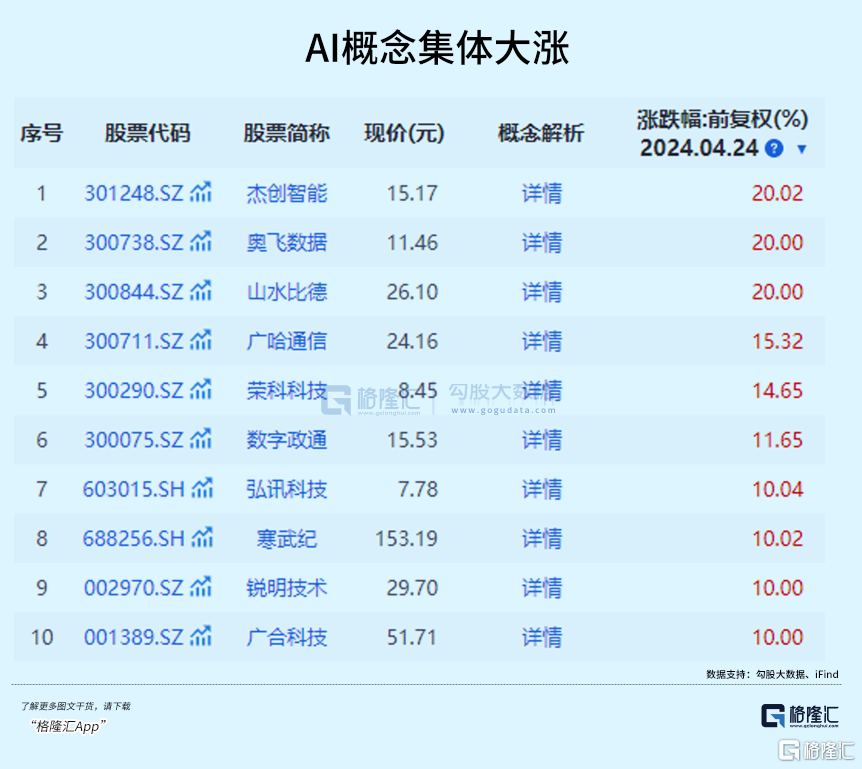Sort by 涨跌幅:前复权(%) column header
The image size is (862, 769).
721,120
